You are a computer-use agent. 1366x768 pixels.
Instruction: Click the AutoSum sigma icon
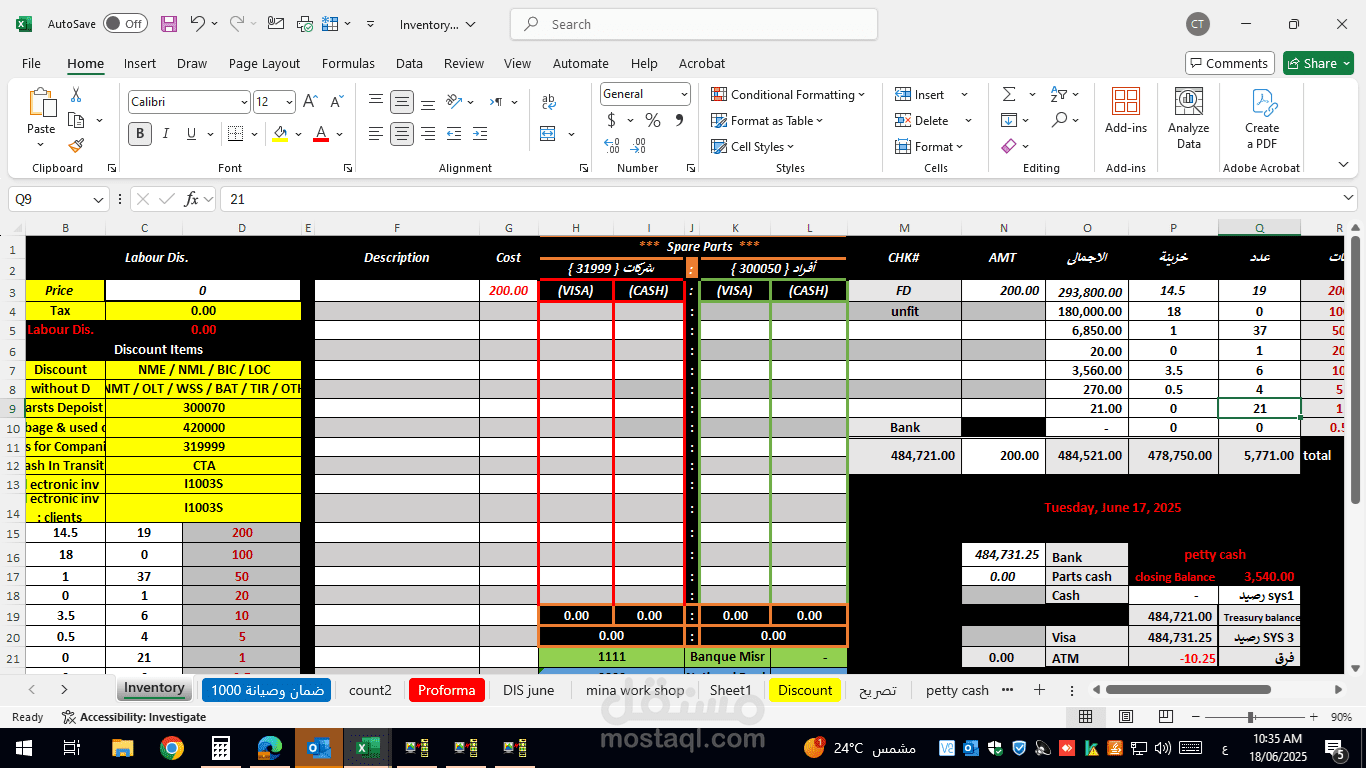click(1009, 94)
